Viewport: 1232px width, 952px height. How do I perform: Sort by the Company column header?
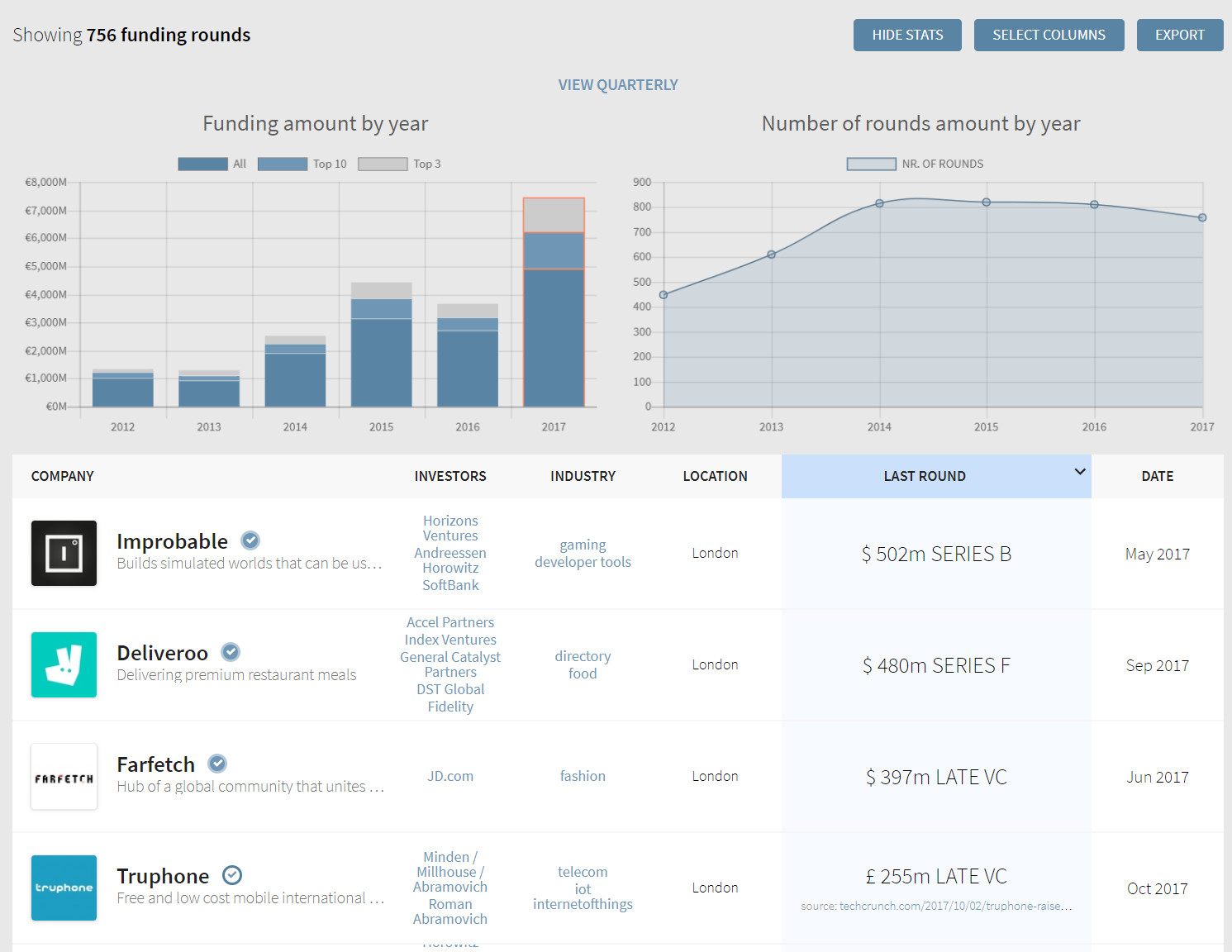63,476
